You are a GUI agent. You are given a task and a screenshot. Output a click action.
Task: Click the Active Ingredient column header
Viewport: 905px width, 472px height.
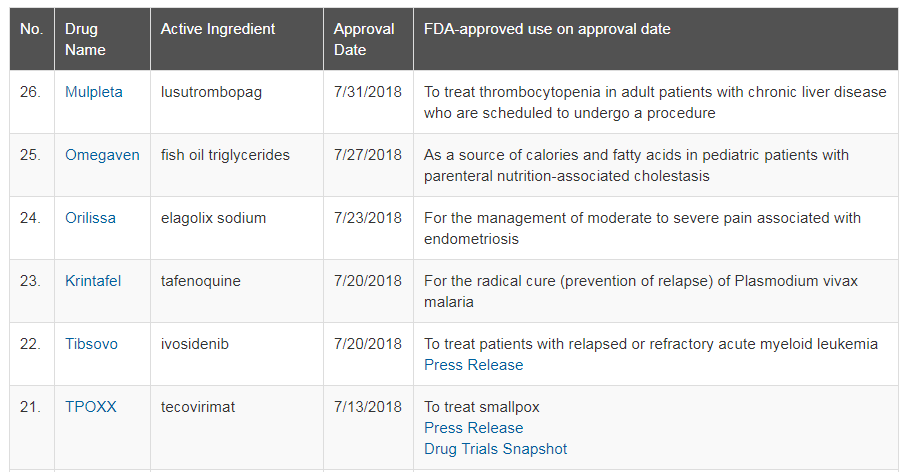[x=237, y=39]
